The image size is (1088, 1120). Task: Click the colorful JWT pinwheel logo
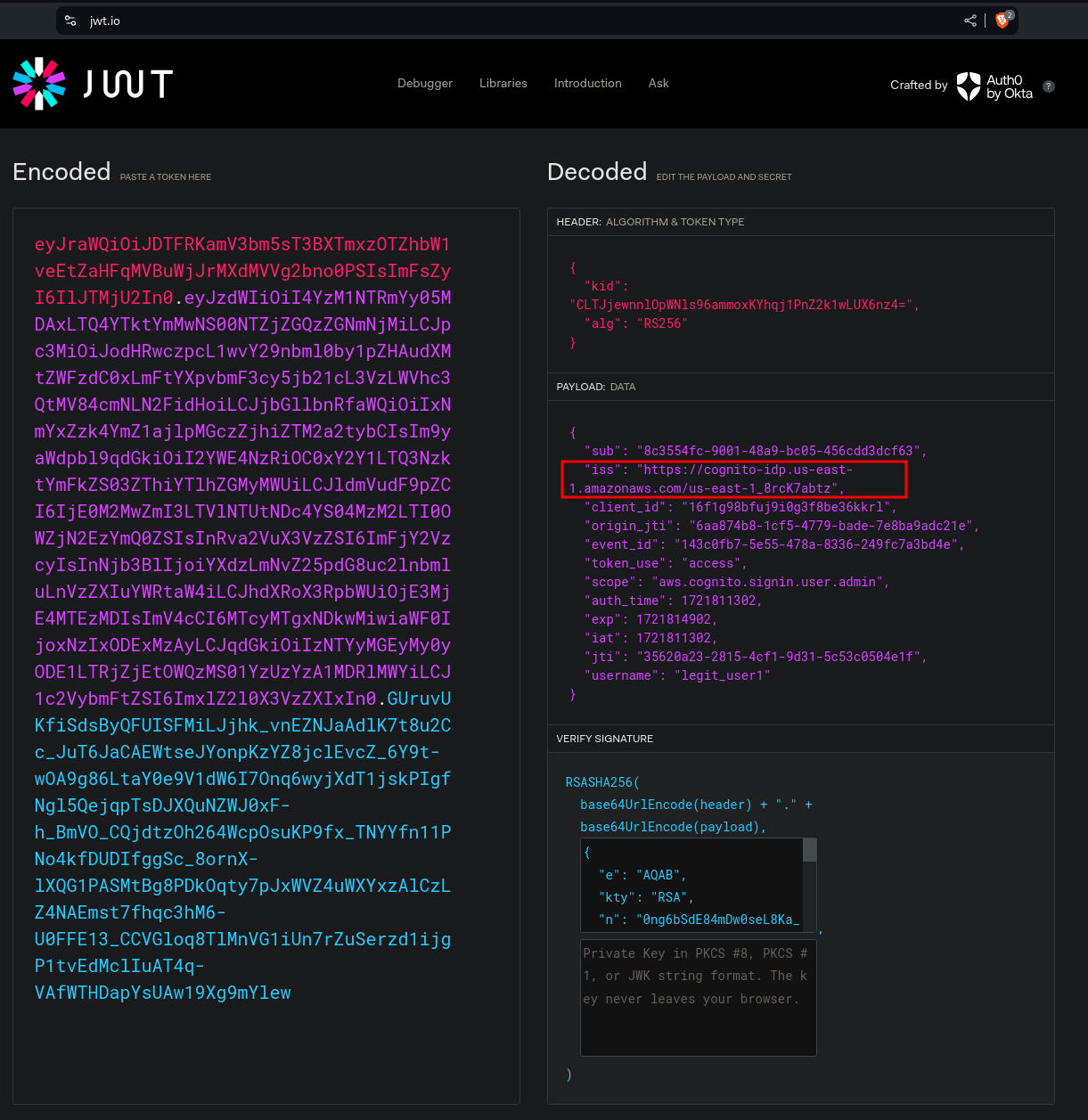tap(39, 84)
